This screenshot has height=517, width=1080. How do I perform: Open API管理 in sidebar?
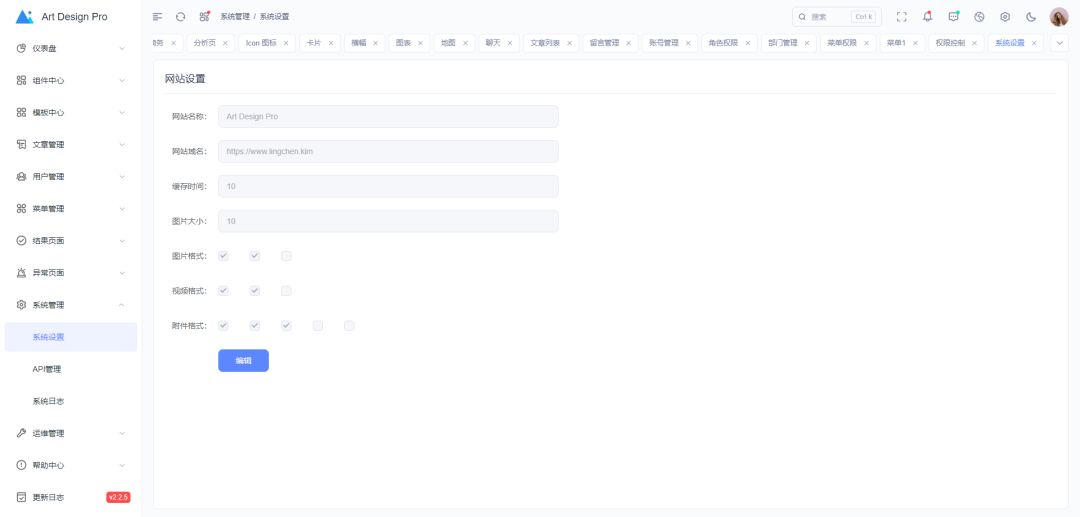71,369
